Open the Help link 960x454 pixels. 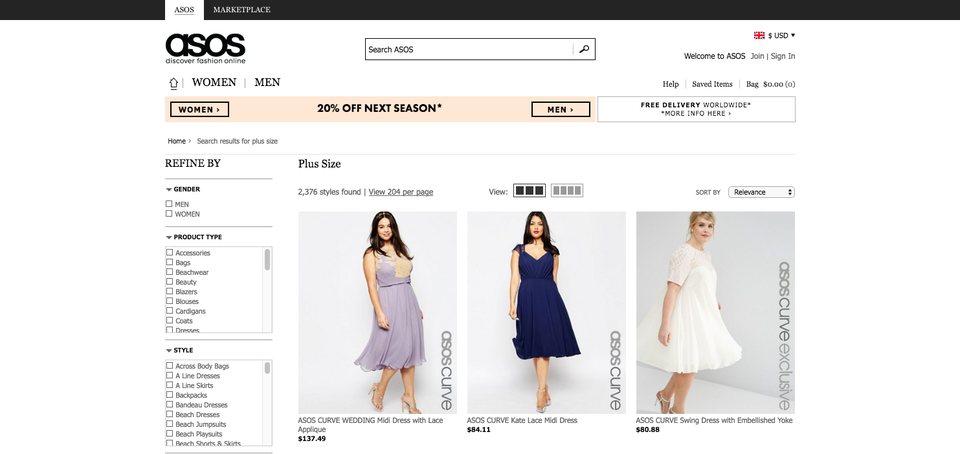[670, 84]
